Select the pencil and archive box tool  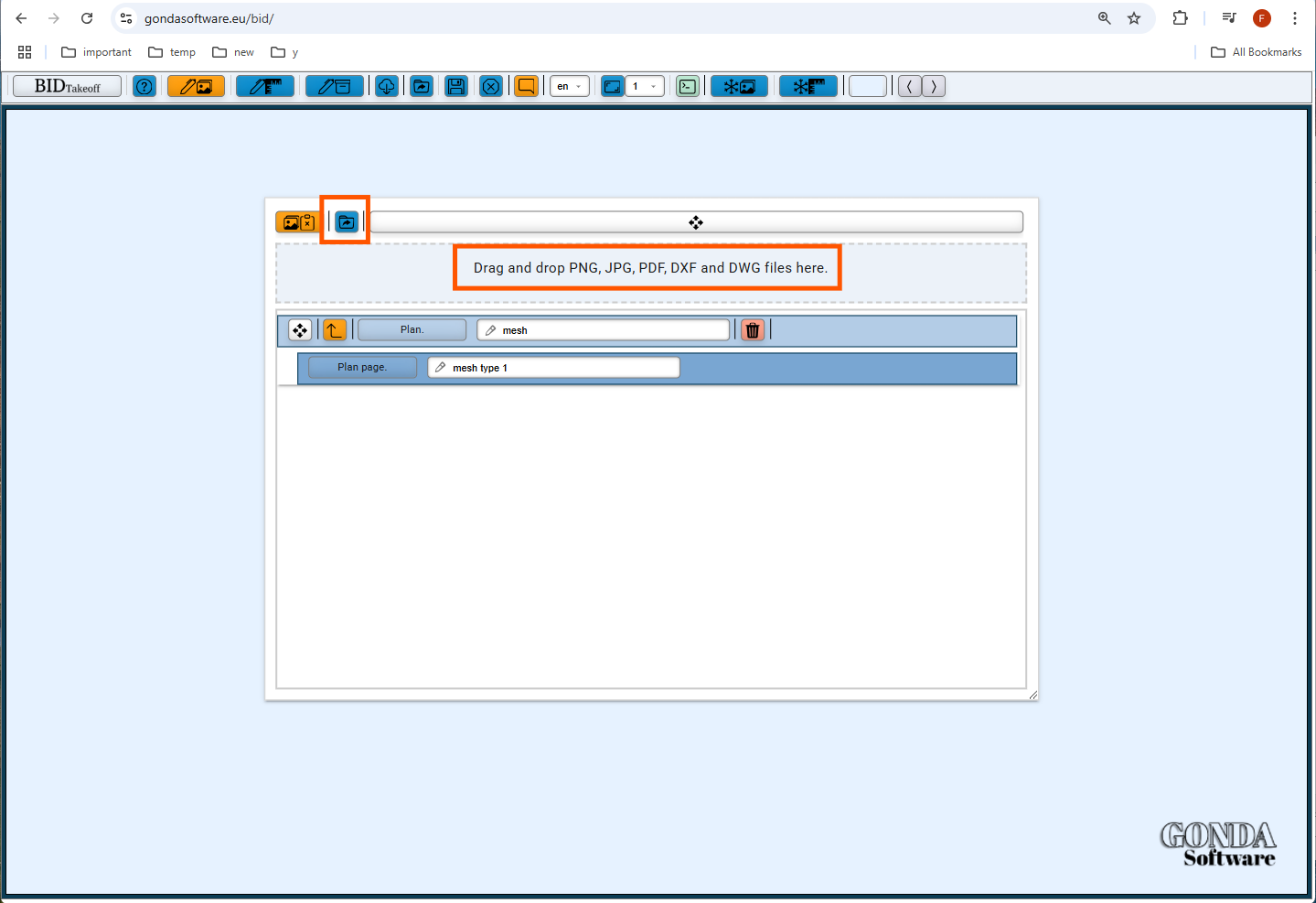point(335,86)
